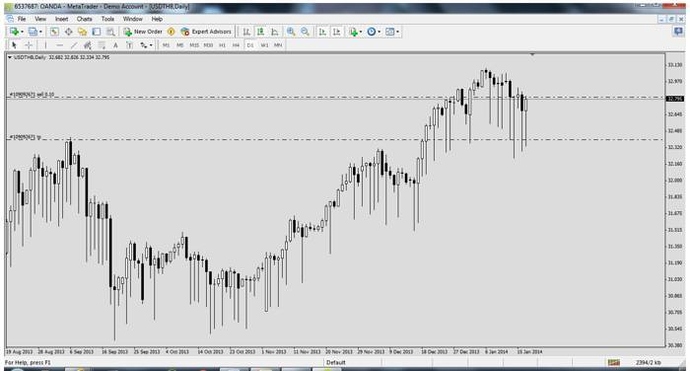Switch timeframe to W1
Image resolution: width=690 pixels, height=371 pixels.
point(264,45)
